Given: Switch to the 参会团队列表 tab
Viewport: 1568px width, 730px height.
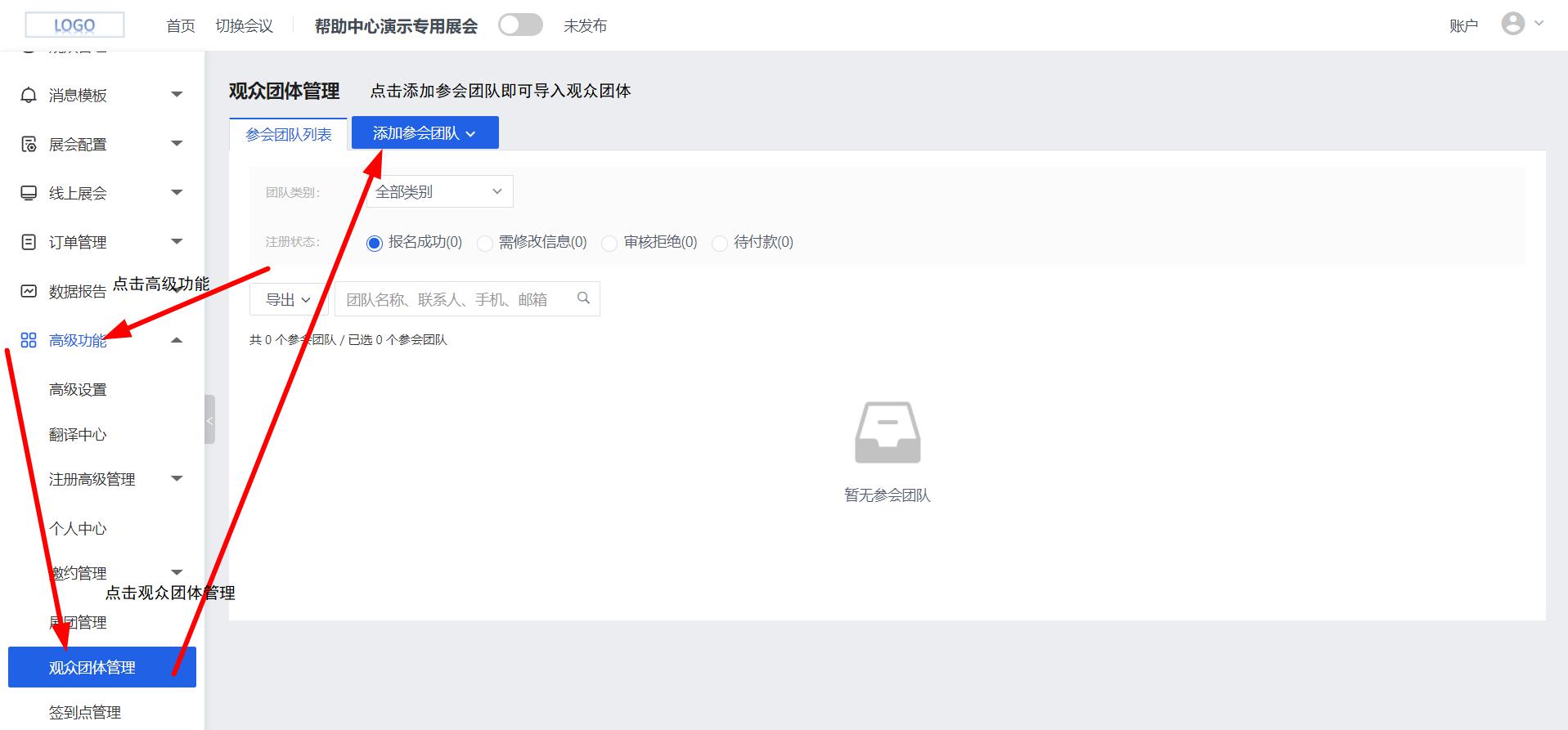Looking at the screenshot, I should click(289, 135).
